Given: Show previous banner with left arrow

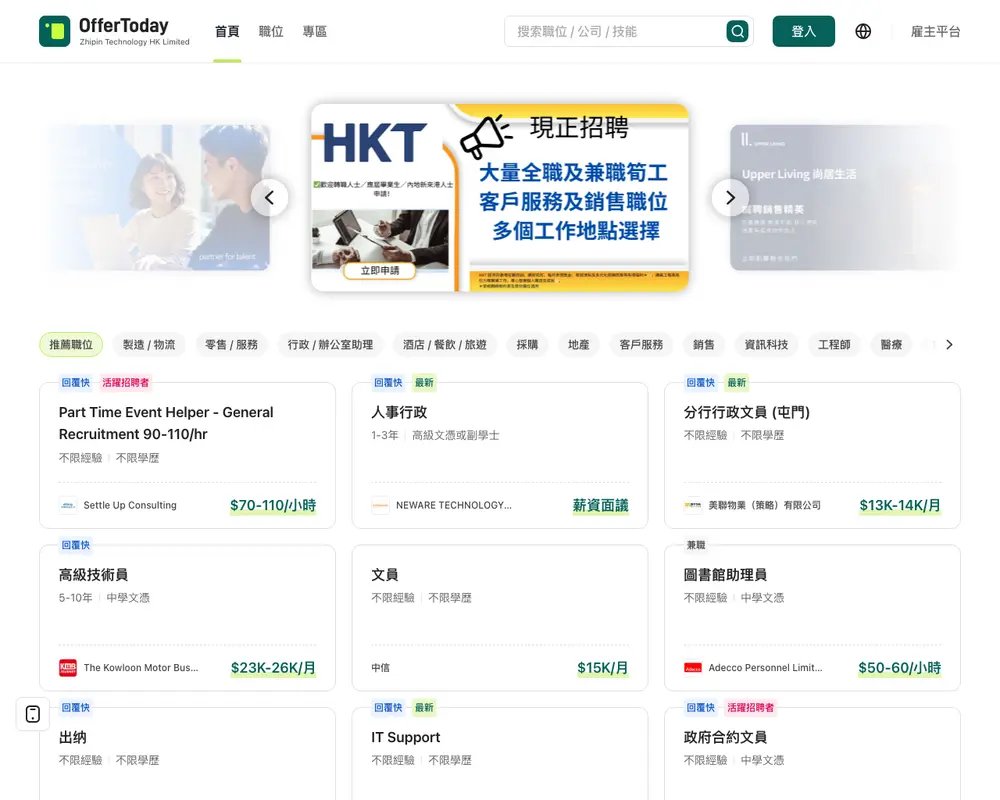Looking at the screenshot, I should (269, 198).
